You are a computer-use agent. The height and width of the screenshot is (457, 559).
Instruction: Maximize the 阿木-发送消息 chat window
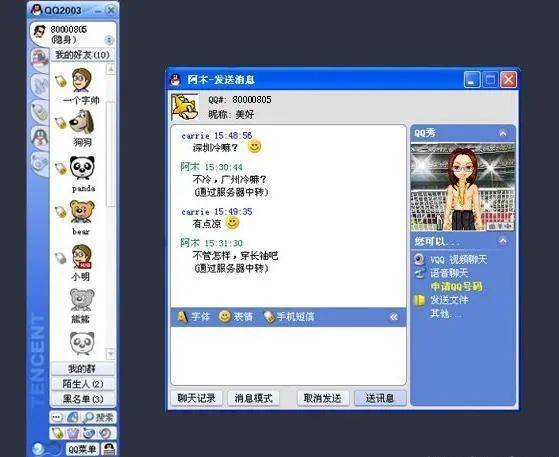pos(490,79)
